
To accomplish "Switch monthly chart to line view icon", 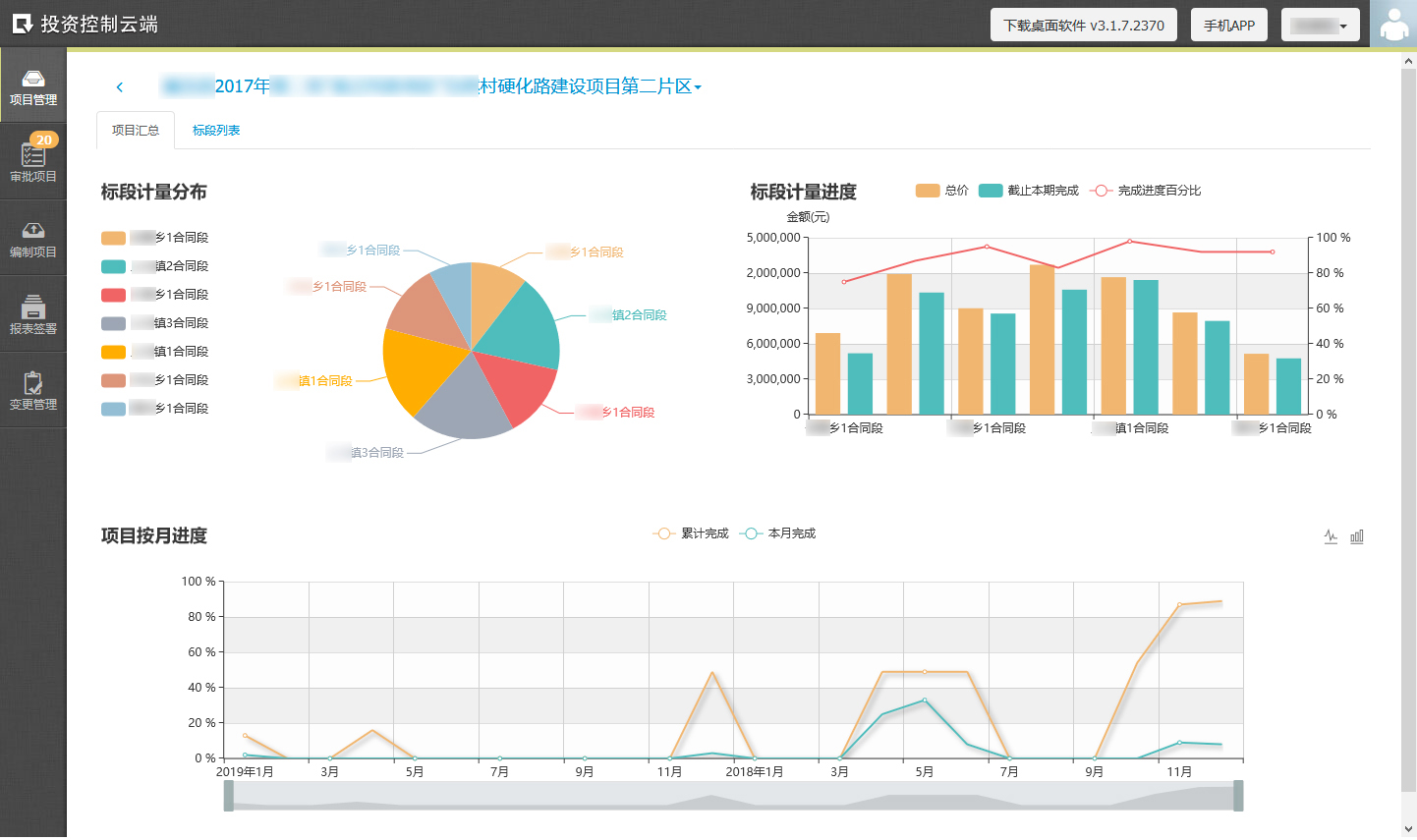I will 1331,536.
